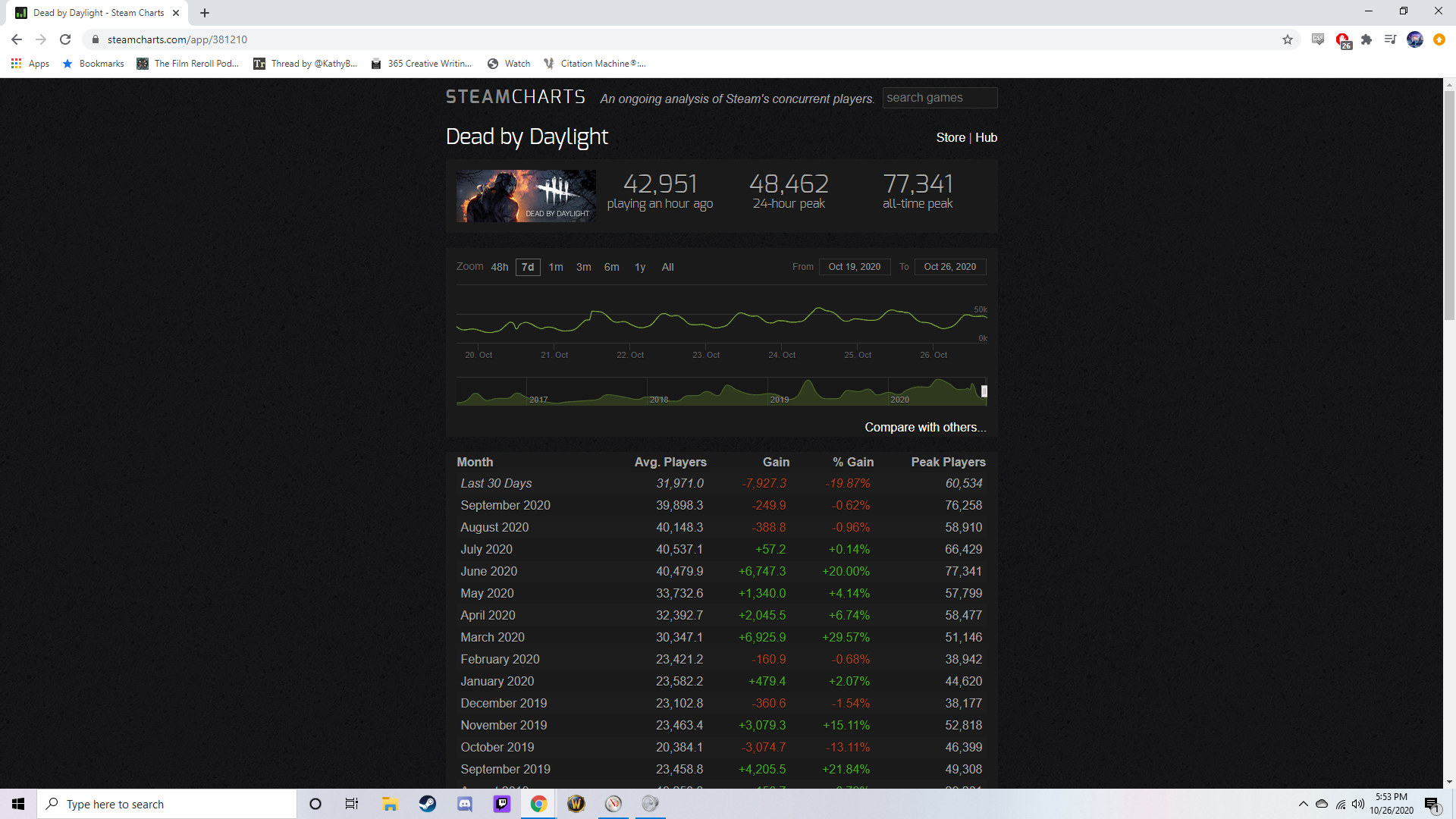This screenshot has height=819, width=1456.
Task: Close the Dead by Daylight tab
Action: (x=176, y=13)
